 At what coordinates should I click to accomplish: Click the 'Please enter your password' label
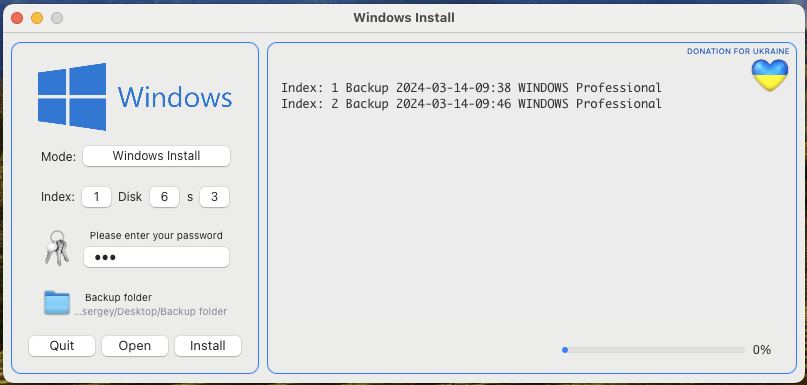click(156, 236)
